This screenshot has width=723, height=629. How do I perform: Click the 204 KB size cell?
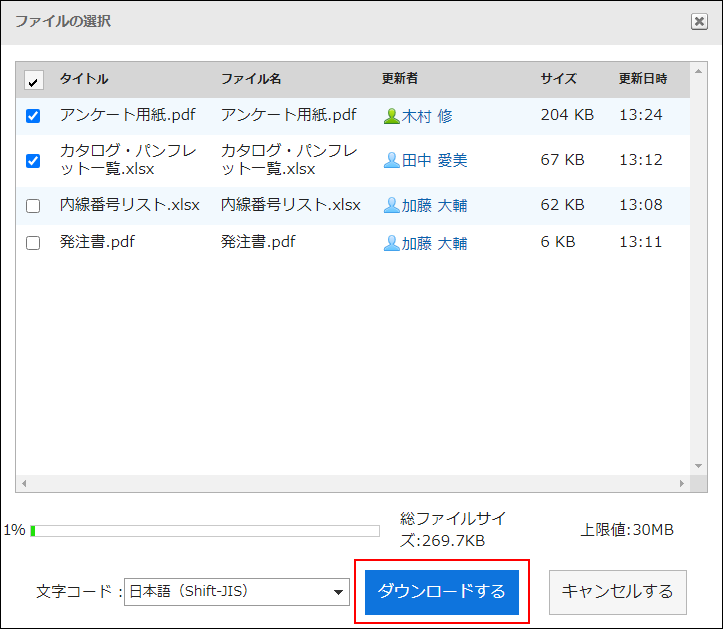pyautogui.click(x=567, y=114)
